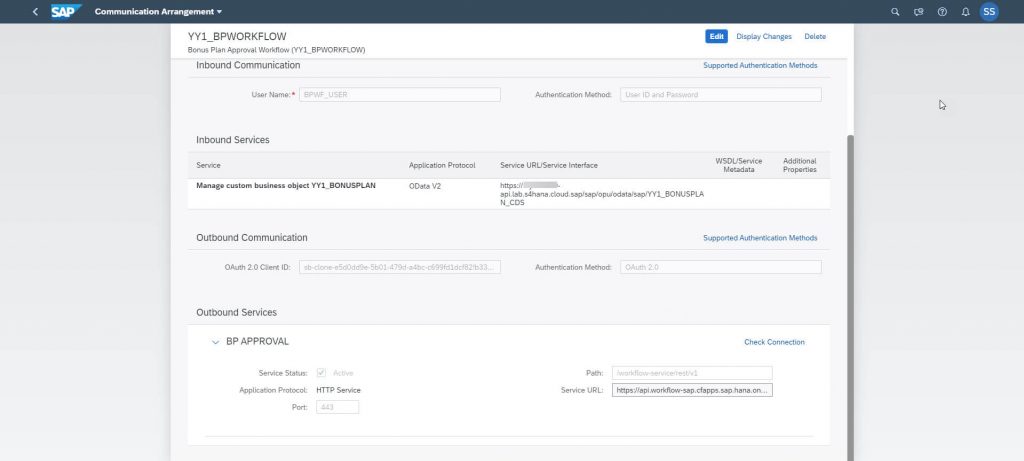
Task: Click the Service column header
Action: (x=208, y=165)
